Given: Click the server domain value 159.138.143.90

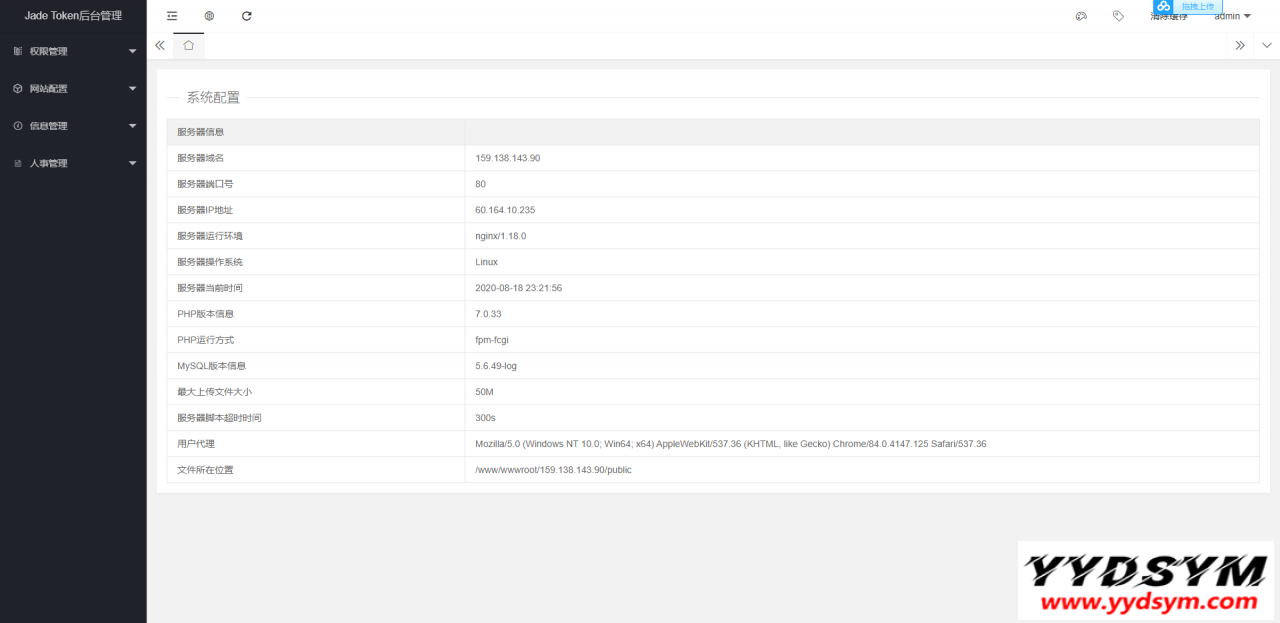Looking at the screenshot, I should point(508,158).
